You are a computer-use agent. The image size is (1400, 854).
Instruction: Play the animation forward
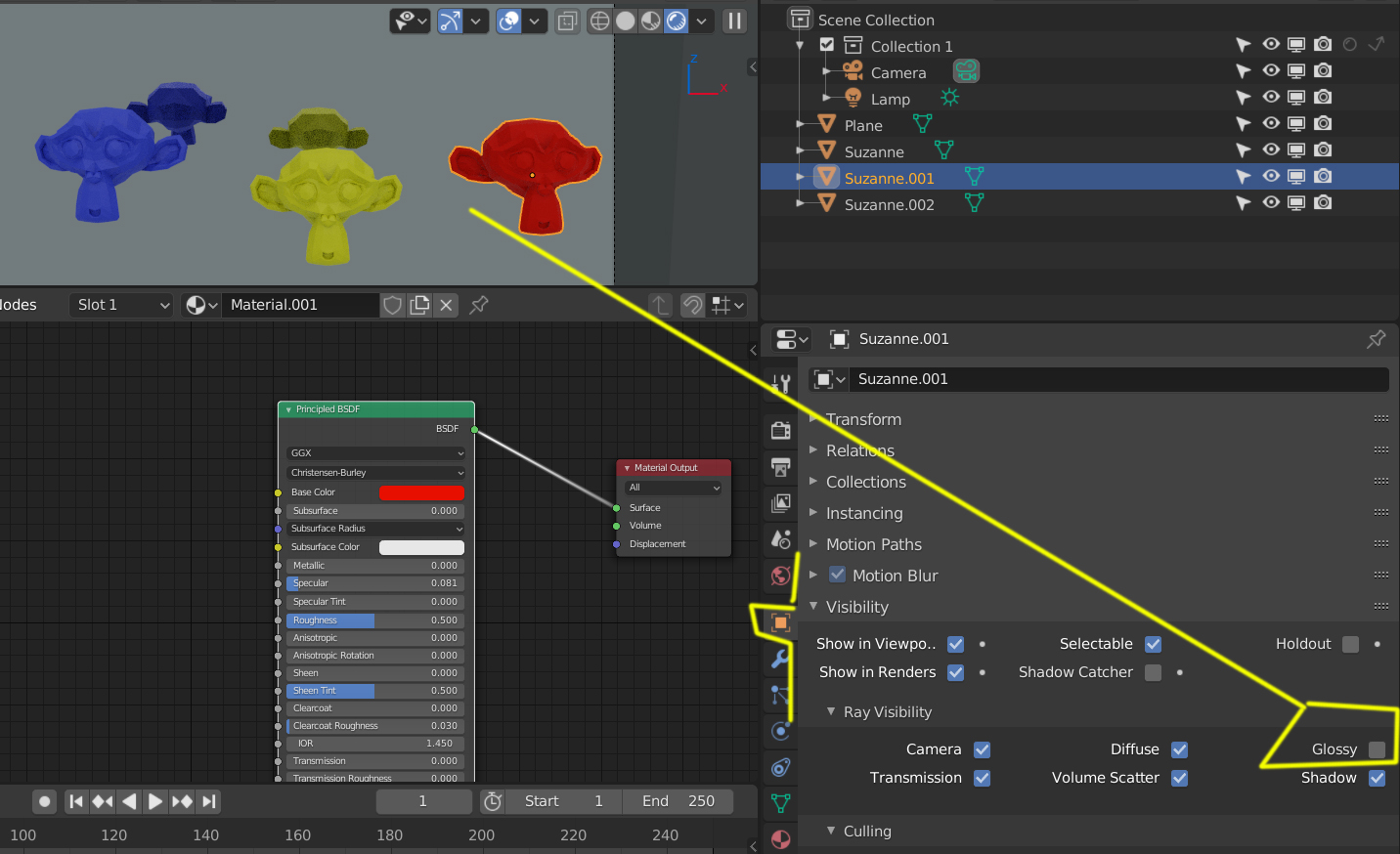(x=155, y=801)
